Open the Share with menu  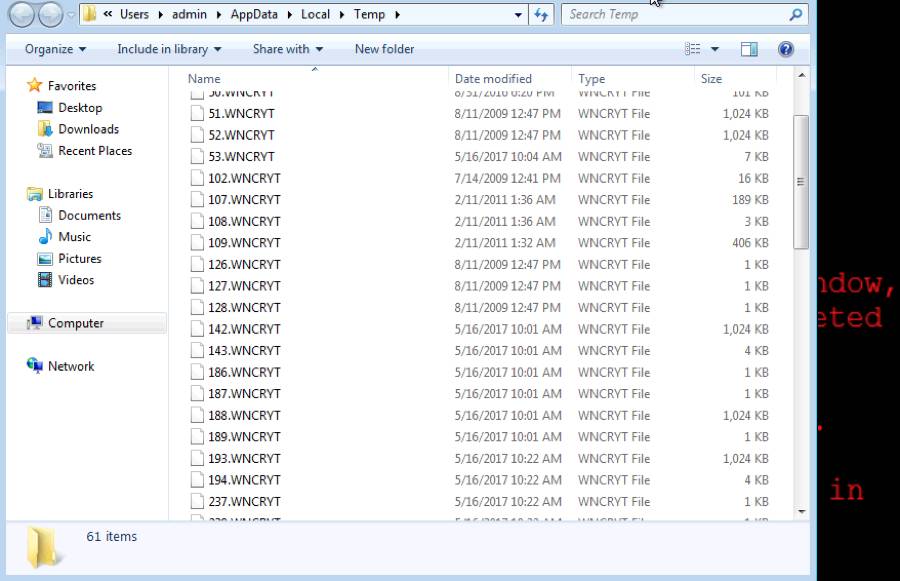click(287, 49)
